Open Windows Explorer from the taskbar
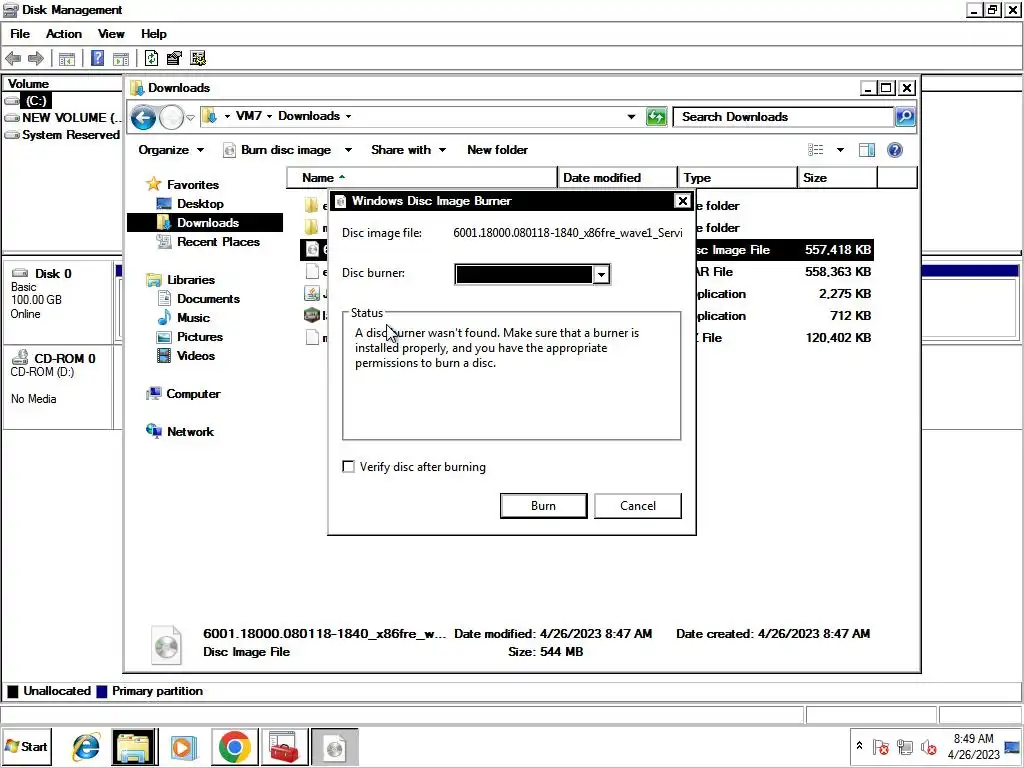The width and height of the screenshot is (1024, 768). coord(134,747)
